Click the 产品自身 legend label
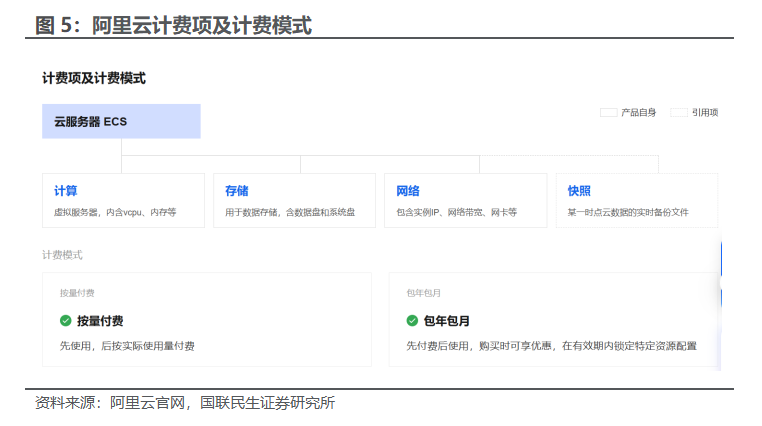 click(639, 113)
